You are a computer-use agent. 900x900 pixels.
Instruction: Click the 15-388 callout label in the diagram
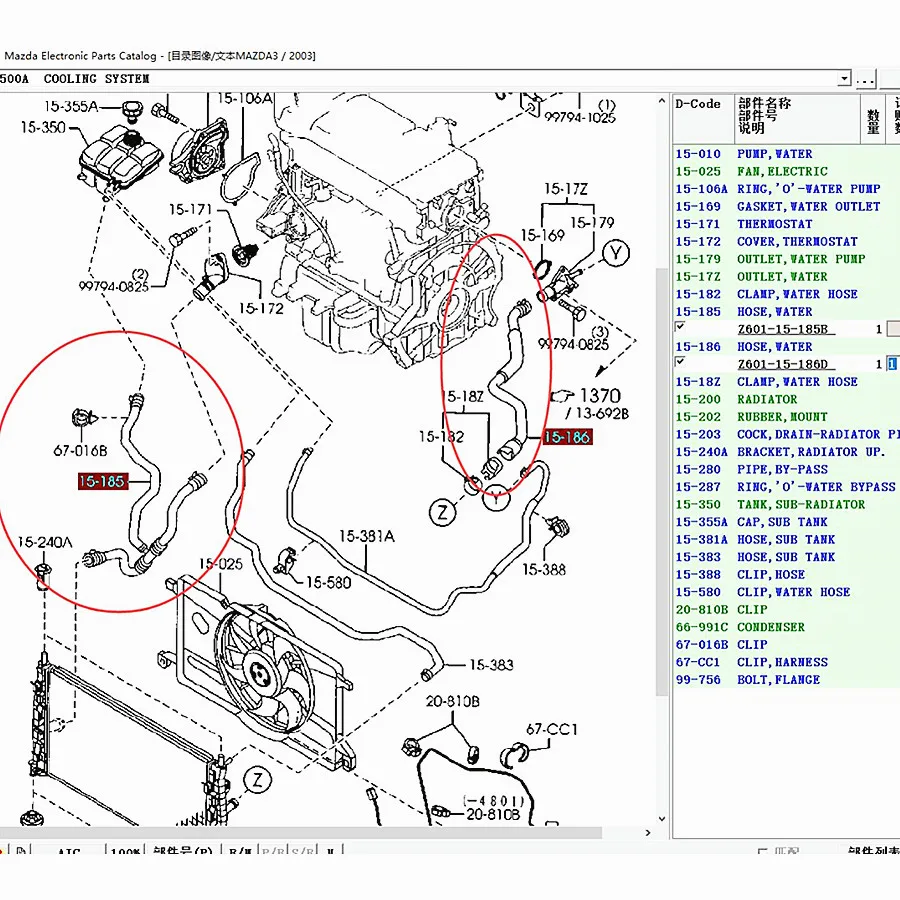544,569
